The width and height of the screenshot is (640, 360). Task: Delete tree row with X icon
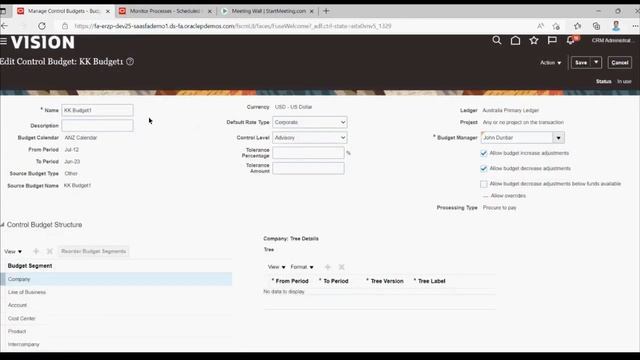tap(342, 267)
